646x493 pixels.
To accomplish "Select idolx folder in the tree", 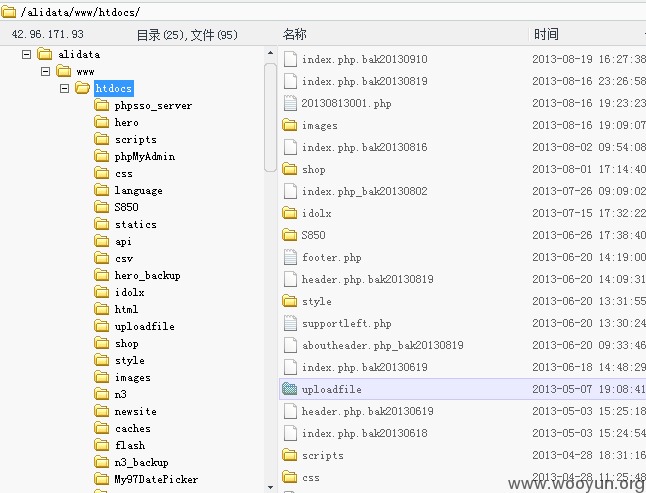I will coord(129,292).
